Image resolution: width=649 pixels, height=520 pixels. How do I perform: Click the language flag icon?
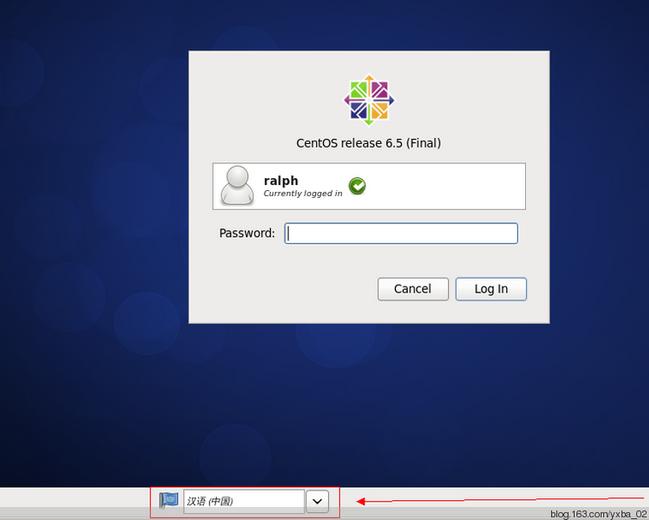pos(169,501)
